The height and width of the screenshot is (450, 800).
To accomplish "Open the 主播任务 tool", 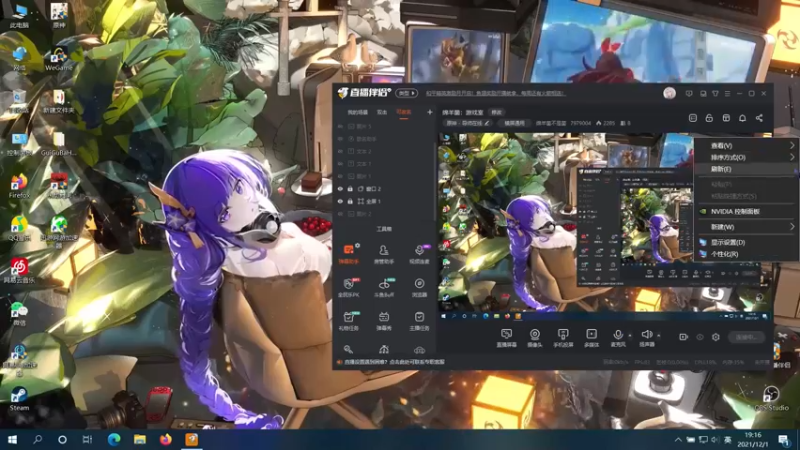I will [419, 321].
